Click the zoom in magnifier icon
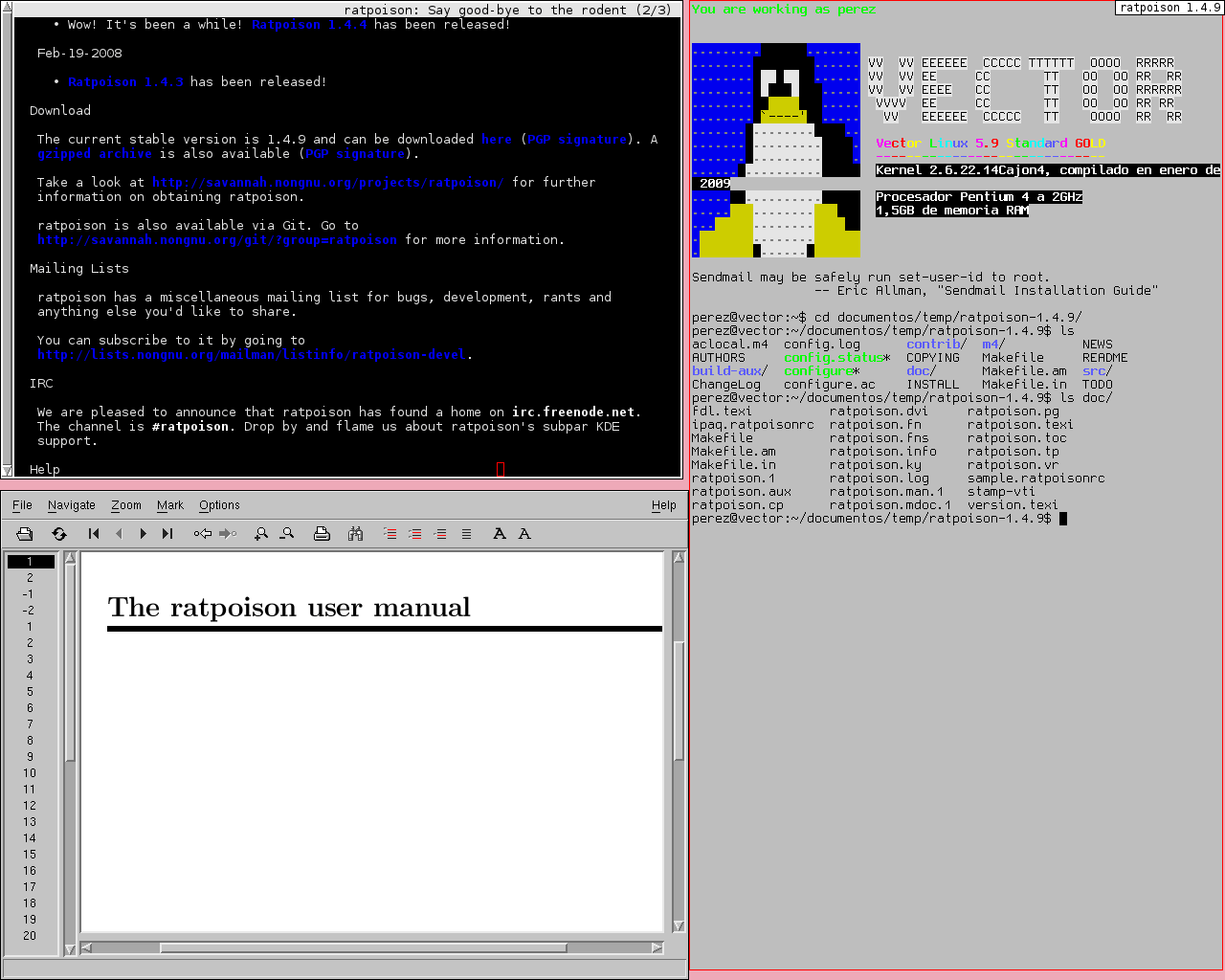This screenshot has height=980, width=1225. pyautogui.click(x=261, y=534)
